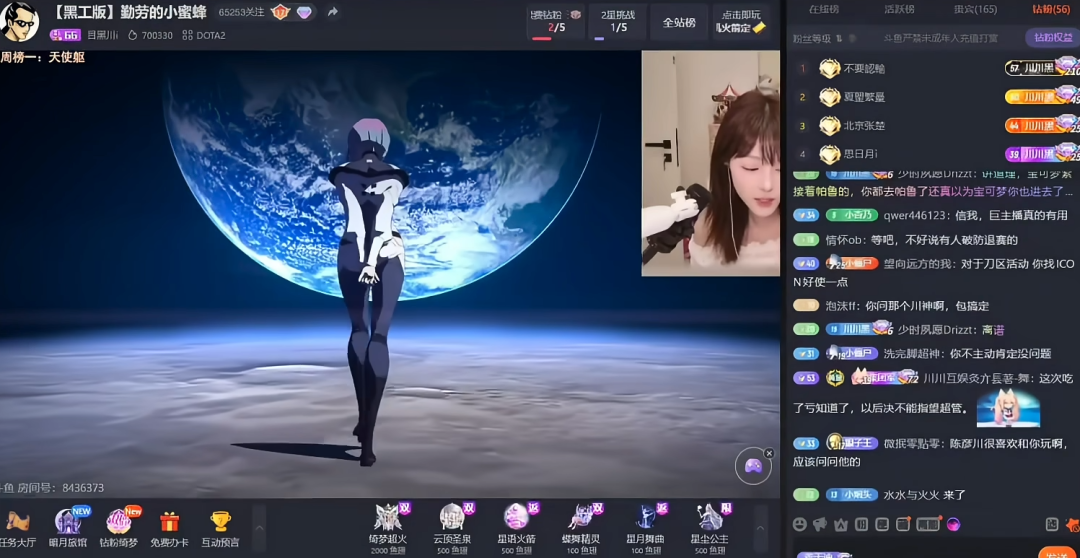1080x558 pixels.
Task: Send the 云顶圣泉 gift
Action: tap(453, 529)
